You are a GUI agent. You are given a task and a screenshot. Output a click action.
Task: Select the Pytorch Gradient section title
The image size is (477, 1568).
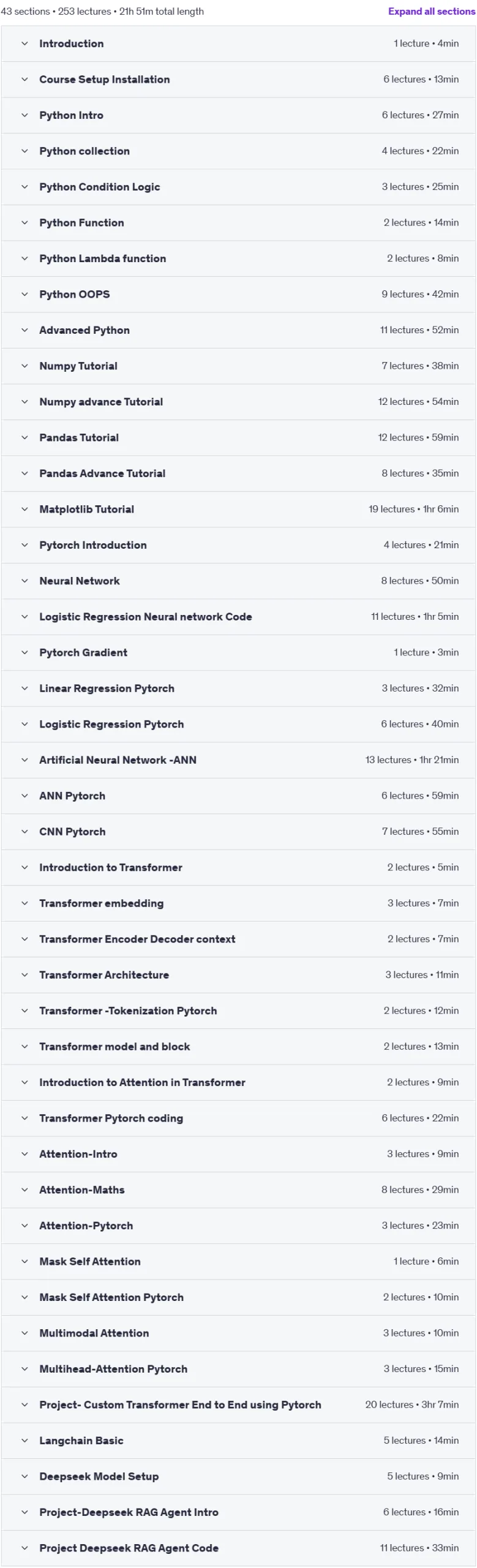tap(83, 652)
